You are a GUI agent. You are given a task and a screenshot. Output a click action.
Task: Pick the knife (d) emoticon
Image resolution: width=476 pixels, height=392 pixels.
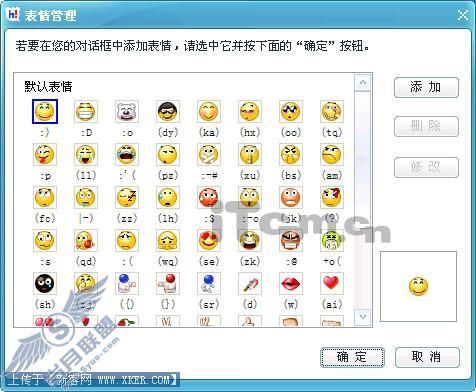point(250,283)
